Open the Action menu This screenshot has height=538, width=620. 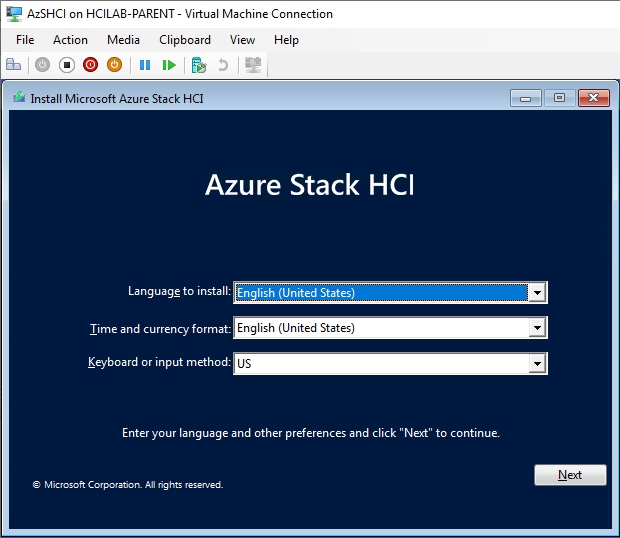click(70, 40)
